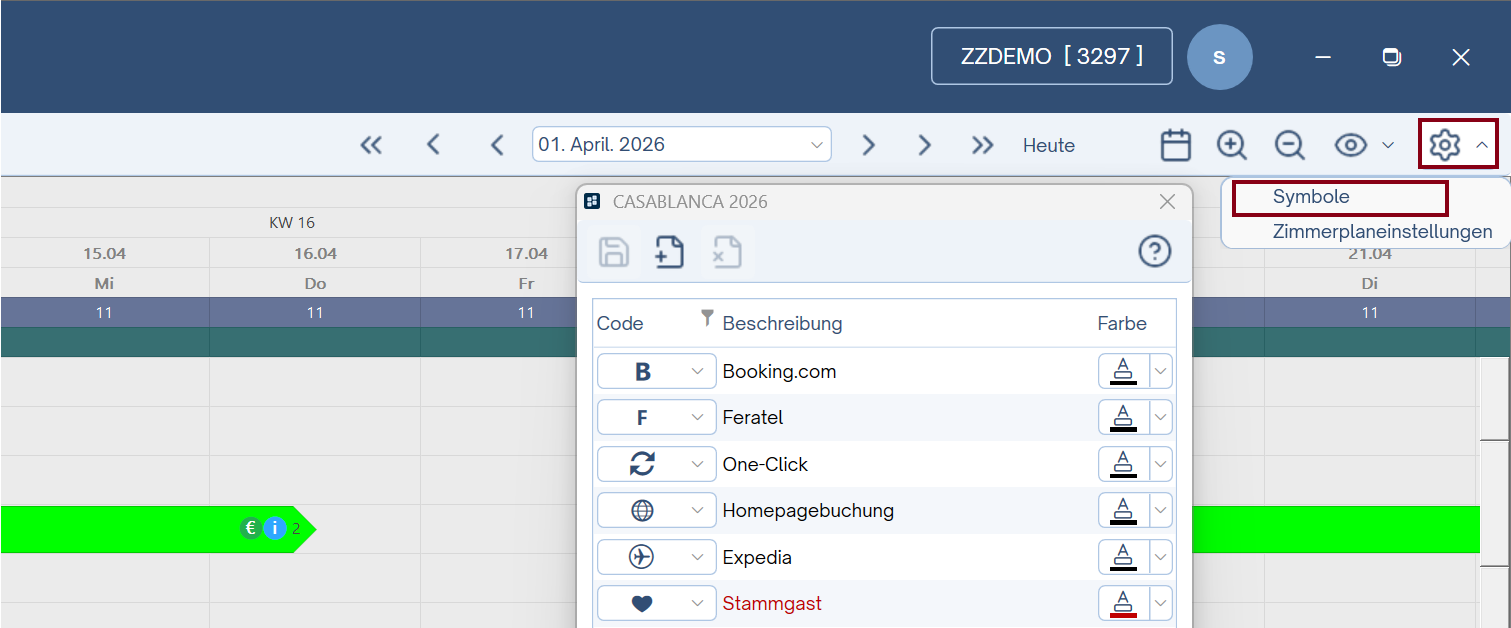The image size is (1511, 628).
Task: Zoom in the room plan view
Action: (1231, 145)
